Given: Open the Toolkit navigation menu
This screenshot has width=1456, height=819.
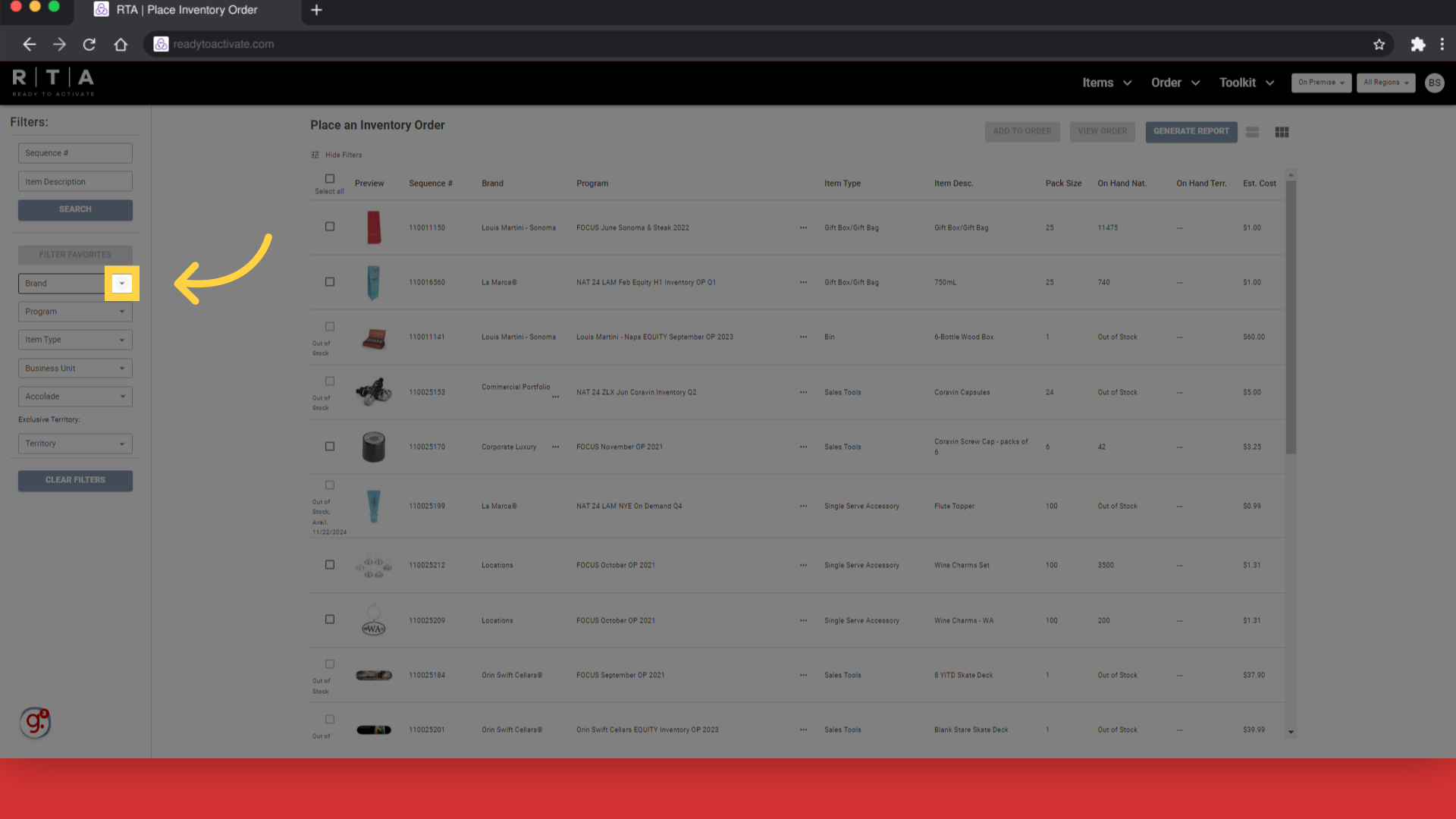Looking at the screenshot, I should pyautogui.click(x=1247, y=83).
